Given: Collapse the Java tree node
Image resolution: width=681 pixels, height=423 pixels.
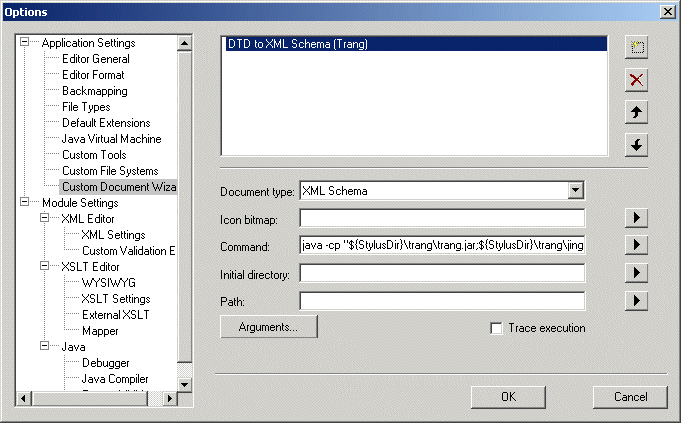Looking at the screenshot, I should 44,347.
